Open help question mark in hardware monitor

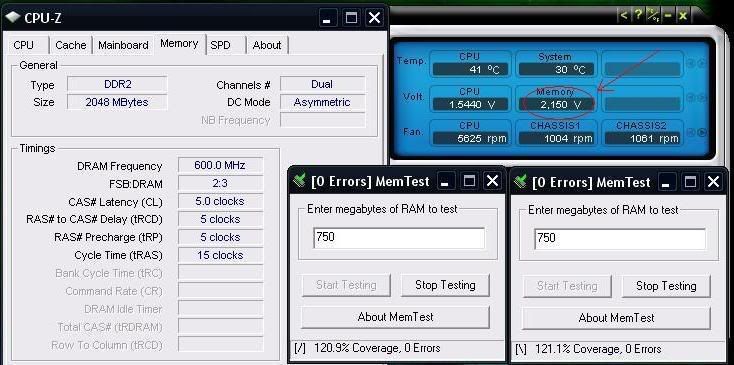click(x=639, y=15)
